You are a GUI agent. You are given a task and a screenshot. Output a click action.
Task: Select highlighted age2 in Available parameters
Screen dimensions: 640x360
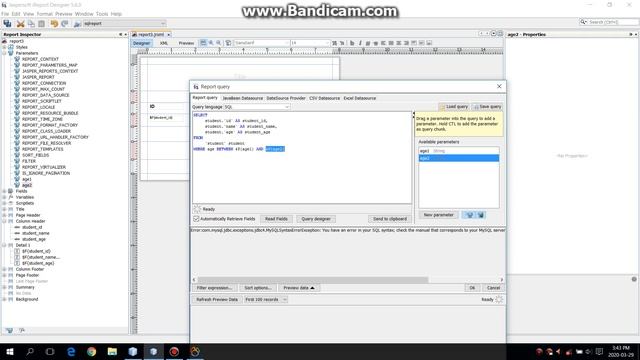pos(458,158)
